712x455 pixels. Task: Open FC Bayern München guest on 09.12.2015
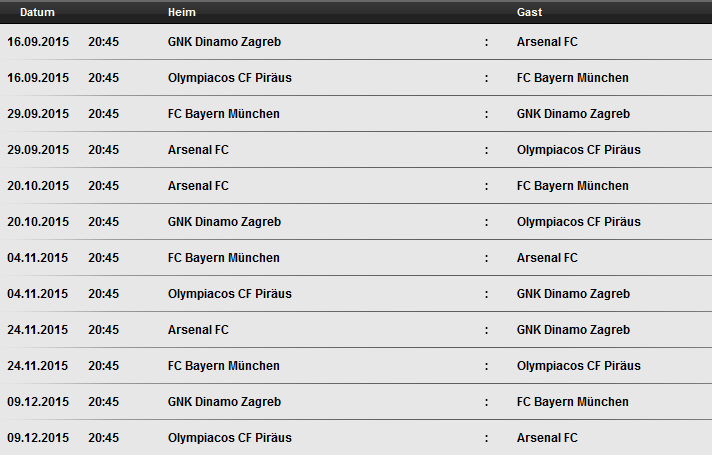point(573,402)
